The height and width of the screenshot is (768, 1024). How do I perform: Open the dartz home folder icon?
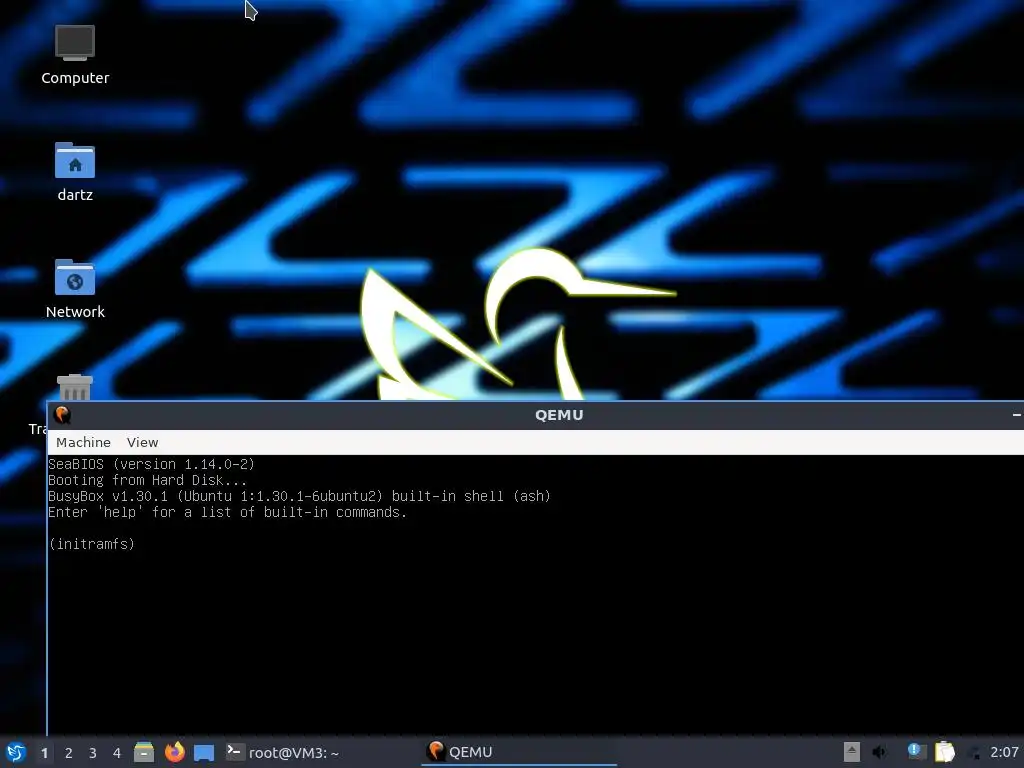[x=75, y=172]
